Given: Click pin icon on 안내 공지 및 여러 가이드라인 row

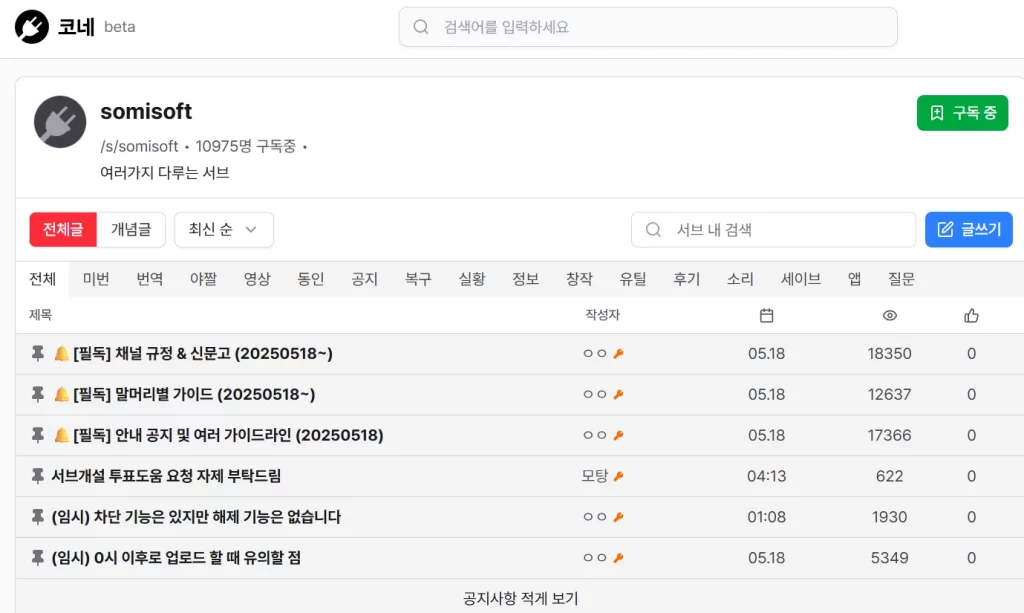Looking at the screenshot, I should [x=38, y=435].
